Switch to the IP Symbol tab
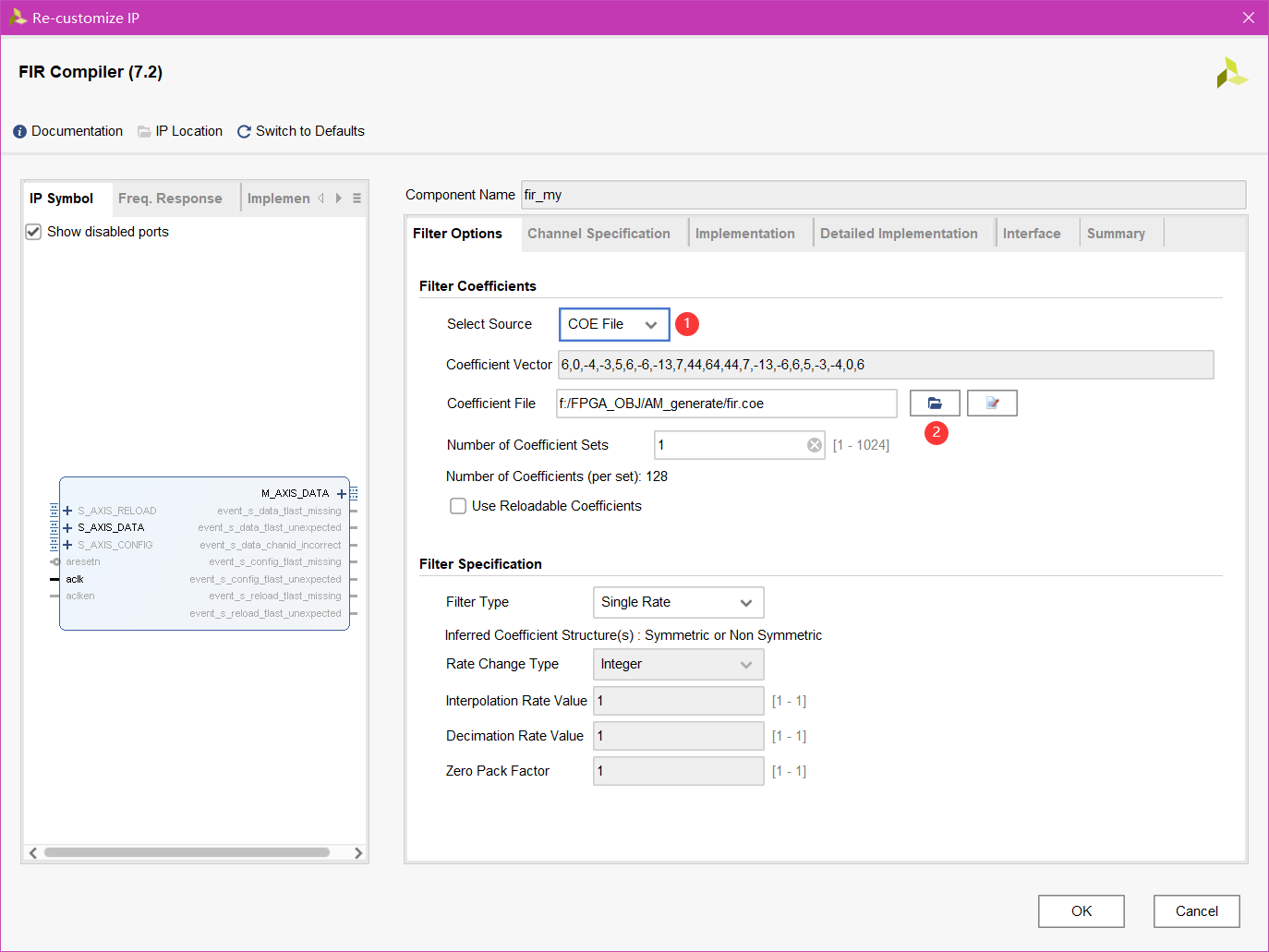Screen dimensions: 1269x952 coord(61,199)
